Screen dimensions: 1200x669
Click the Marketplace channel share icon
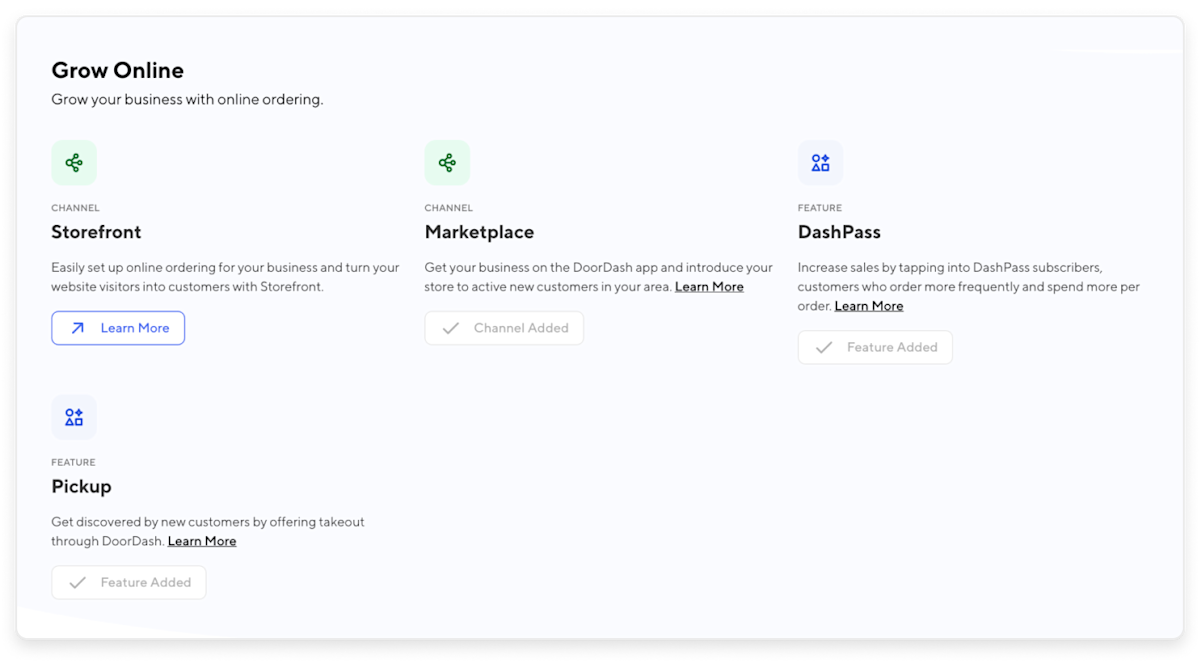click(447, 162)
